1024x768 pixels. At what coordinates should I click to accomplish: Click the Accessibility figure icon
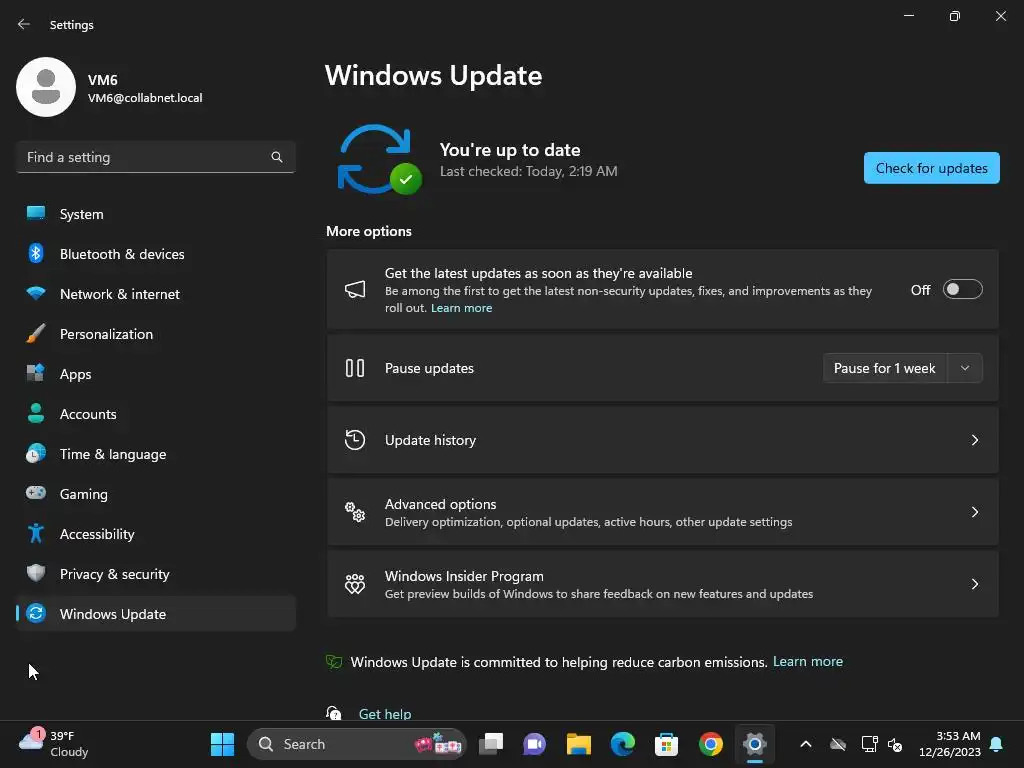point(36,534)
